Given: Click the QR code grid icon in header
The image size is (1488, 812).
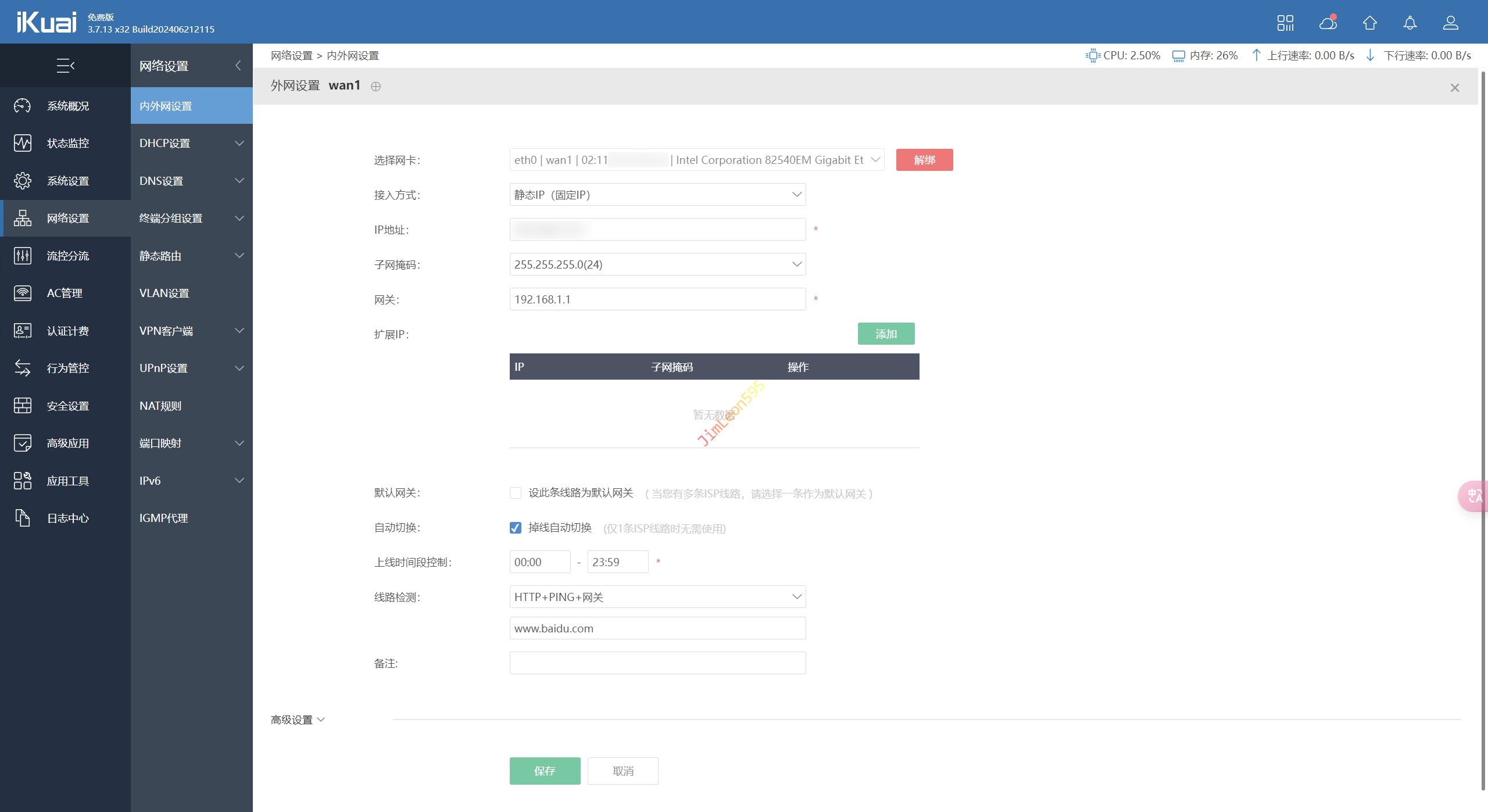Looking at the screenshot, I should [1285, 23].
